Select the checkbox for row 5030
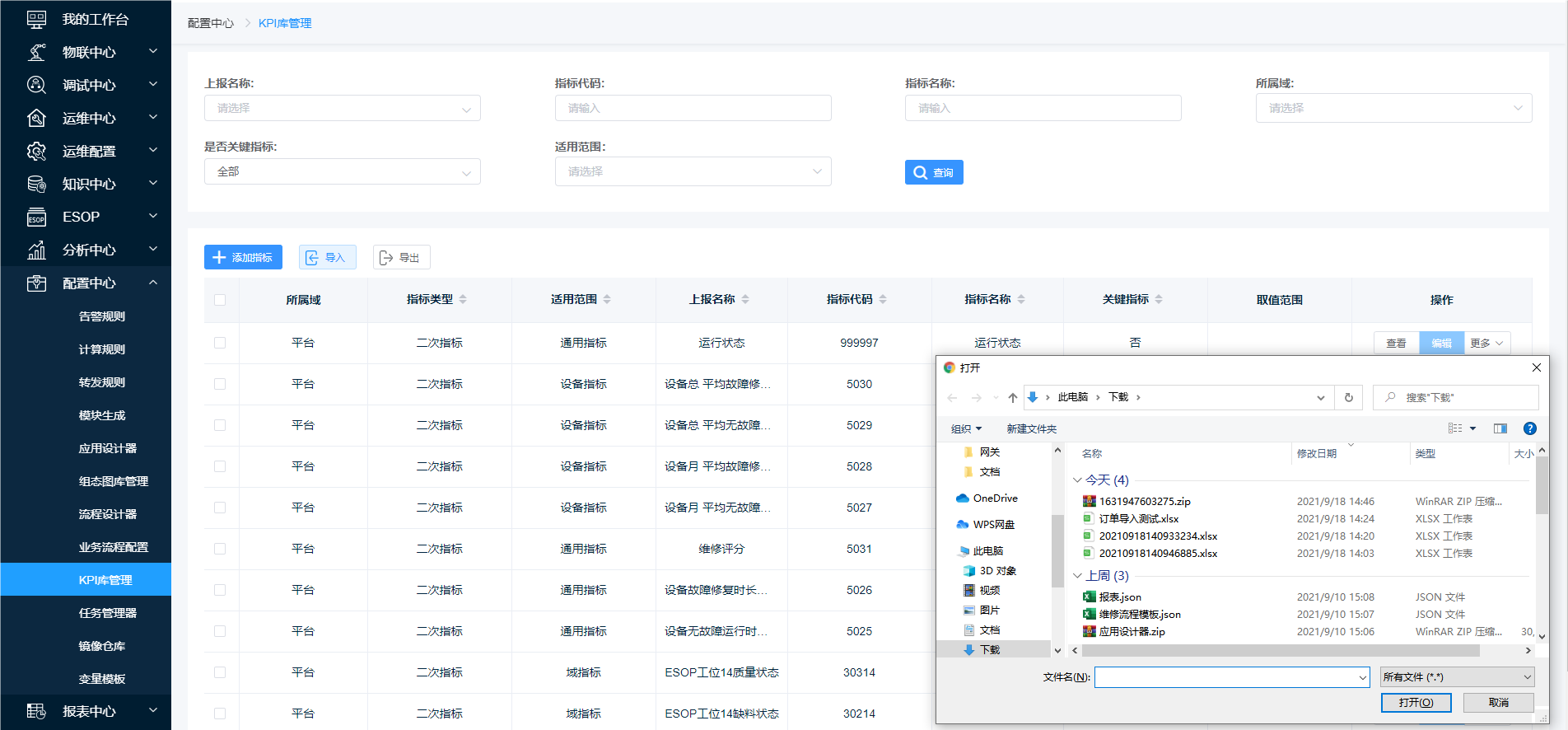This screenshot has width=1568, height=730. 220,384
